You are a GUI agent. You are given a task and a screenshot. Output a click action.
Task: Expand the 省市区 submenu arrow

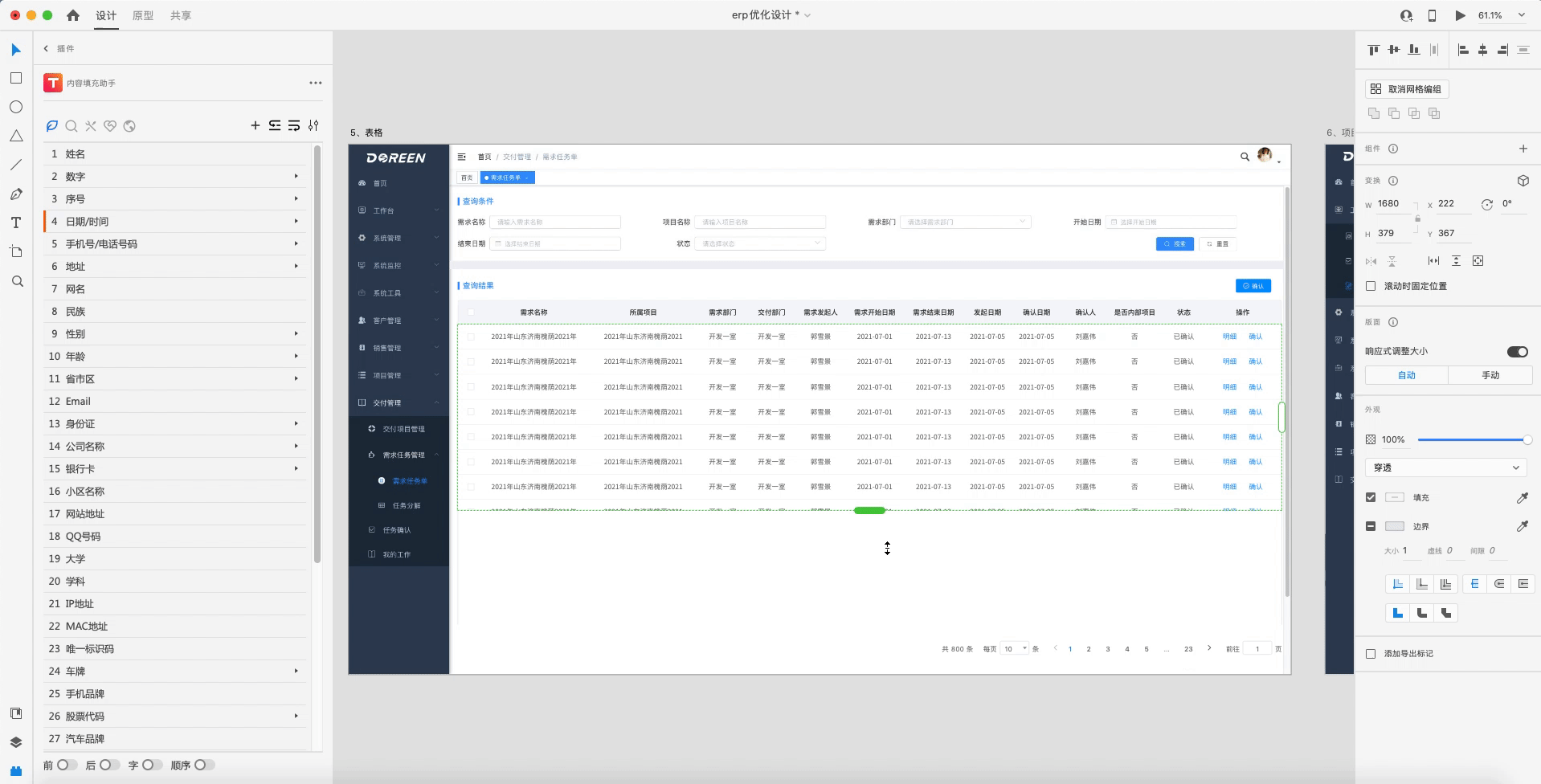[x=296, y=378]
